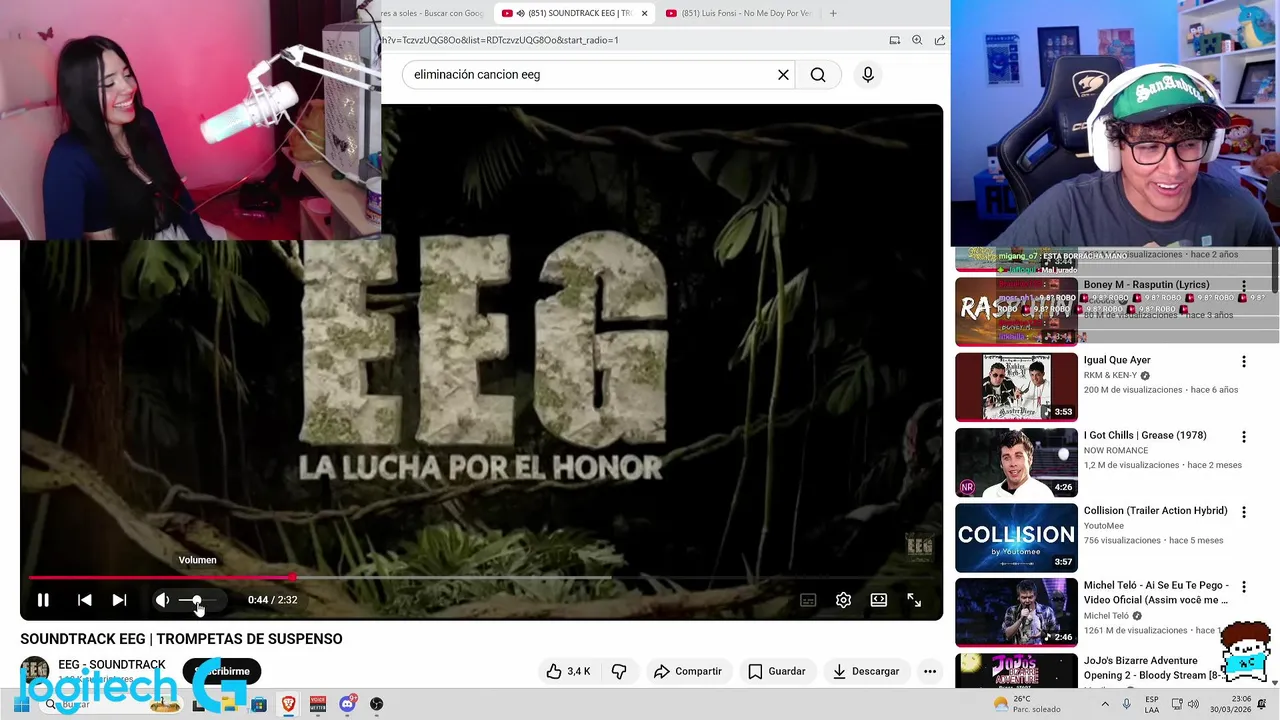Open the zoom magnifier in the address bar

click(x=917, y=40)
